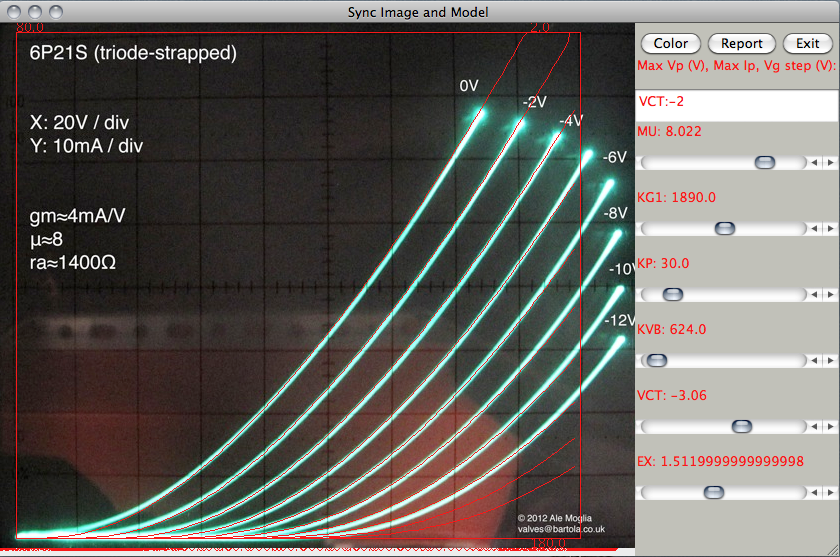The height and width of the screenshot is (557, 840).
Task: Click the MU: 8.022 label
Action: point(669,131)
